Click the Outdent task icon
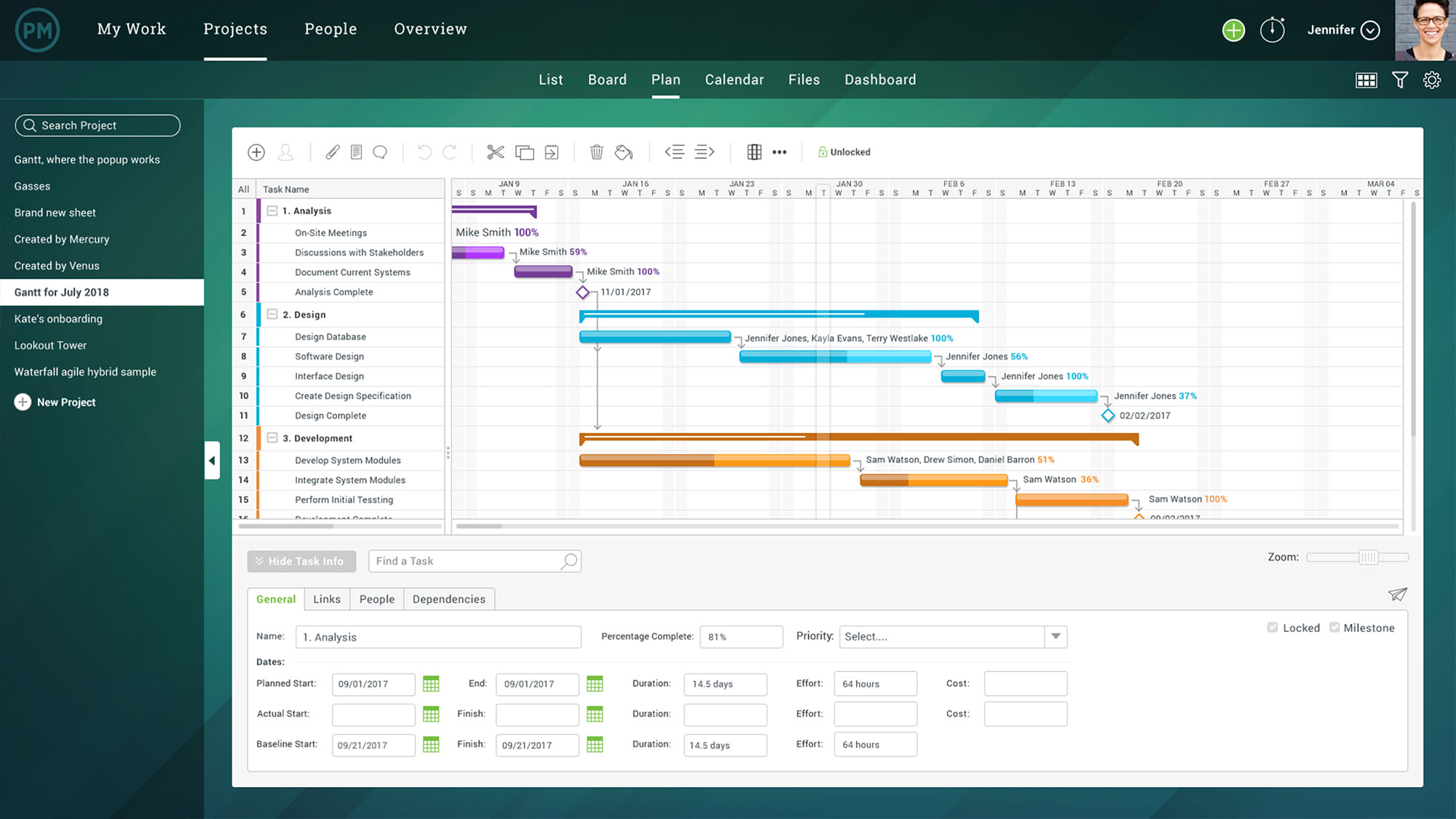1456x819 pixels. (x=675, y=151)
